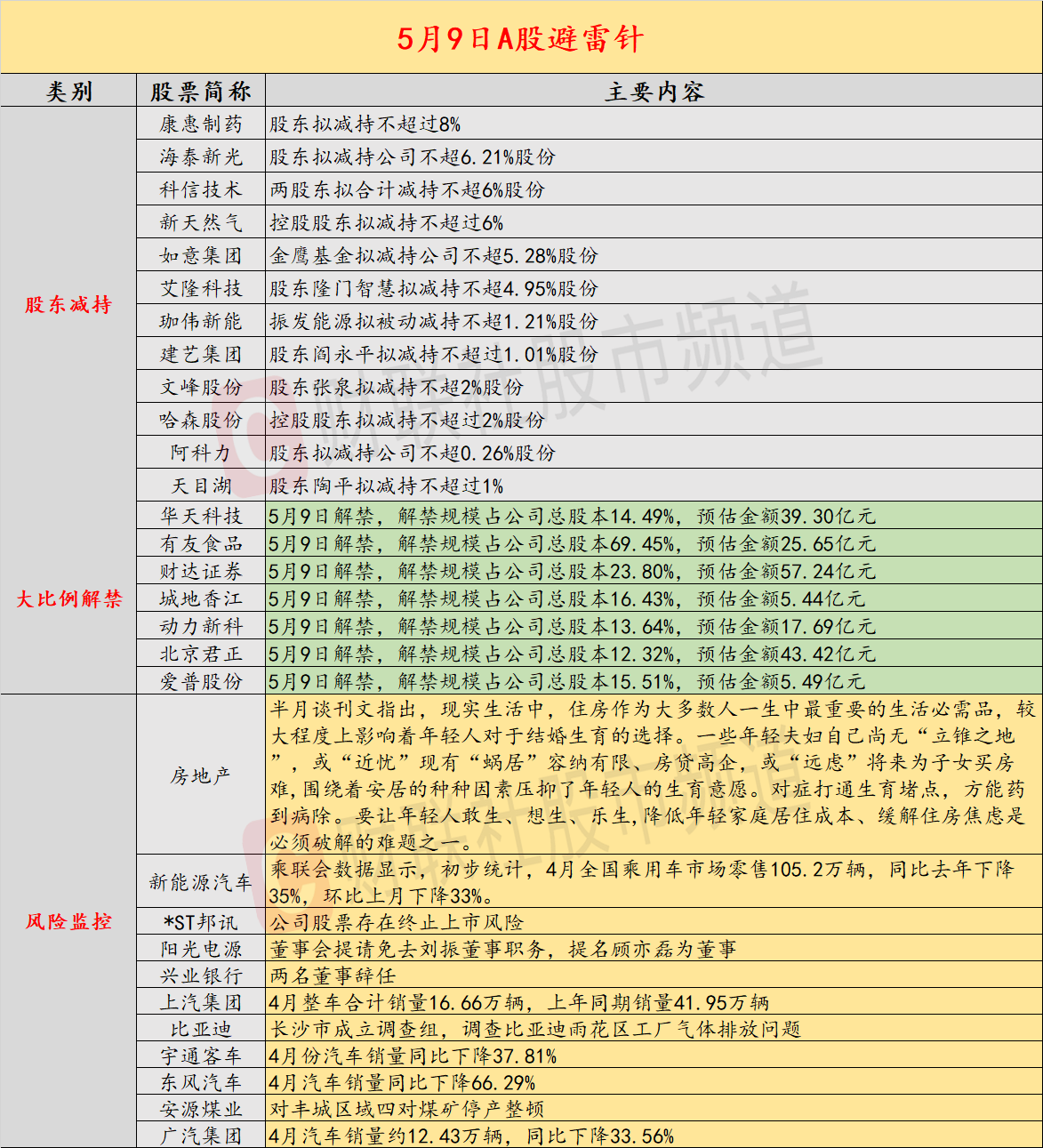Select the 类别 column header
The width and height of the screenshot is (1043, 1148).
[x=68, y=91]
